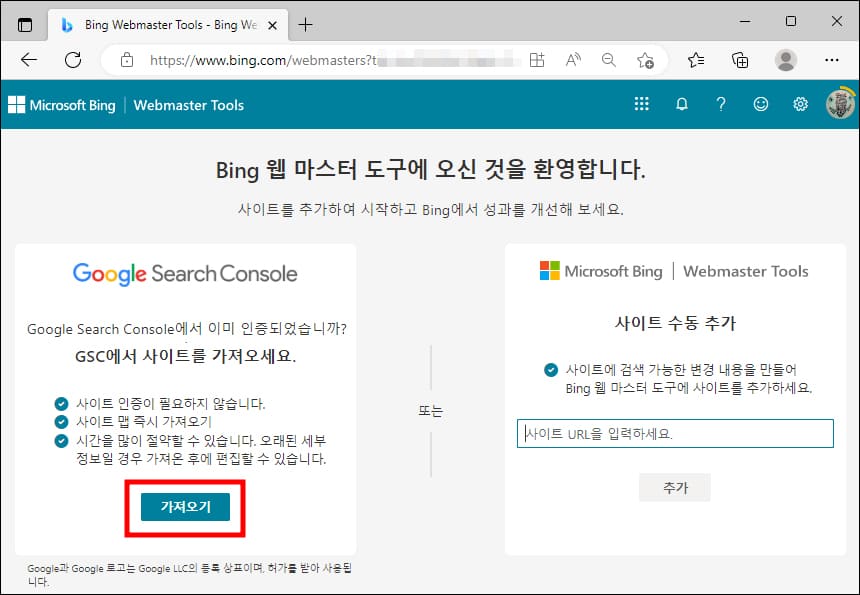Open notifications via the bell icon
Image resolution: width=860 pixels, height=595 pixels.
pyautogui.click(x=681, y=104)
